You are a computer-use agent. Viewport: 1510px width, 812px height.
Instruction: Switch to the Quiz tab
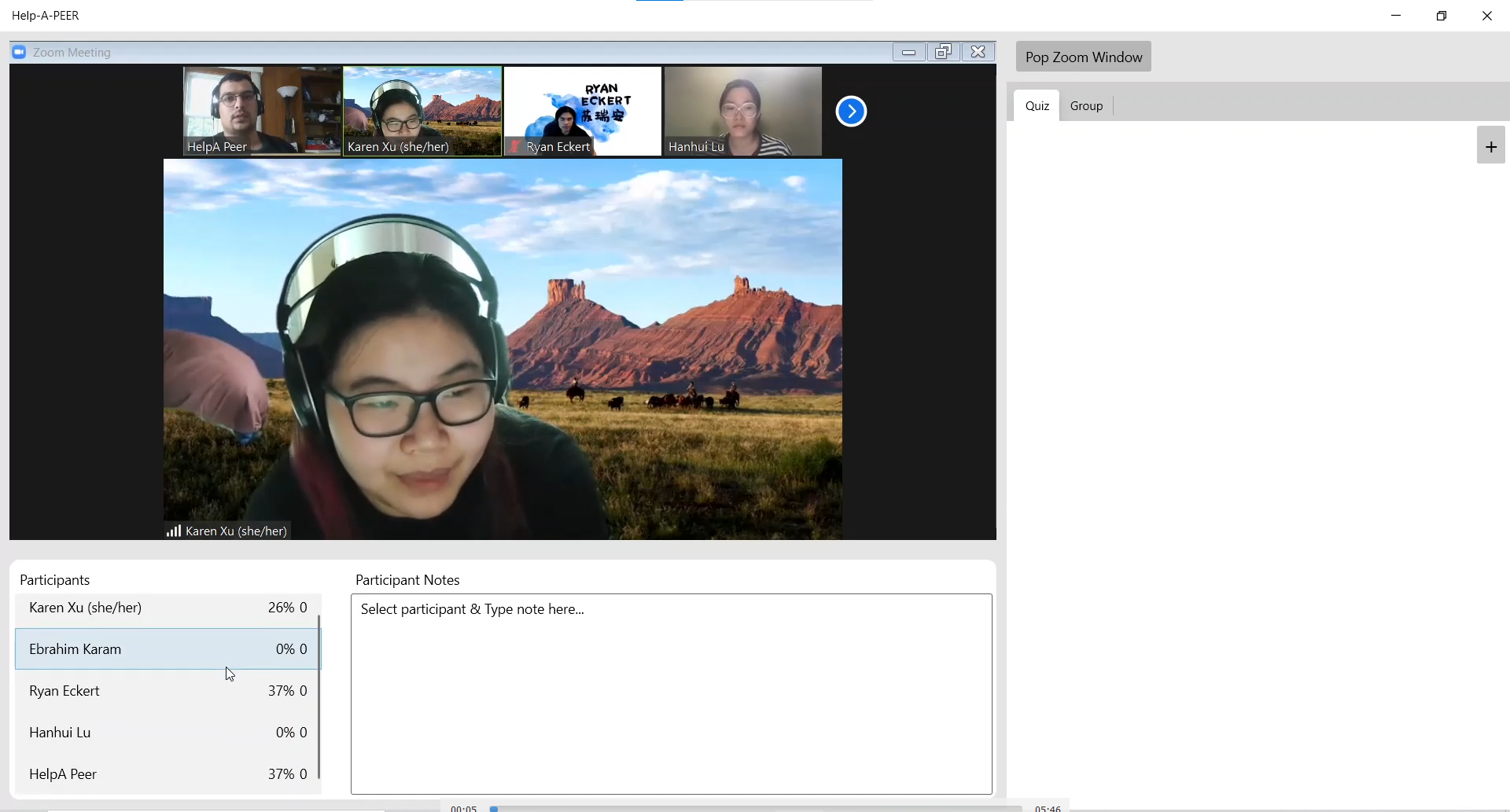[1037, 105]
